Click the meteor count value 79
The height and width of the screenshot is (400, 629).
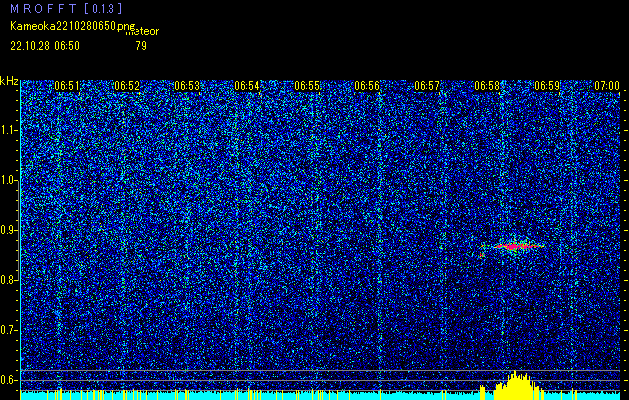141,46
